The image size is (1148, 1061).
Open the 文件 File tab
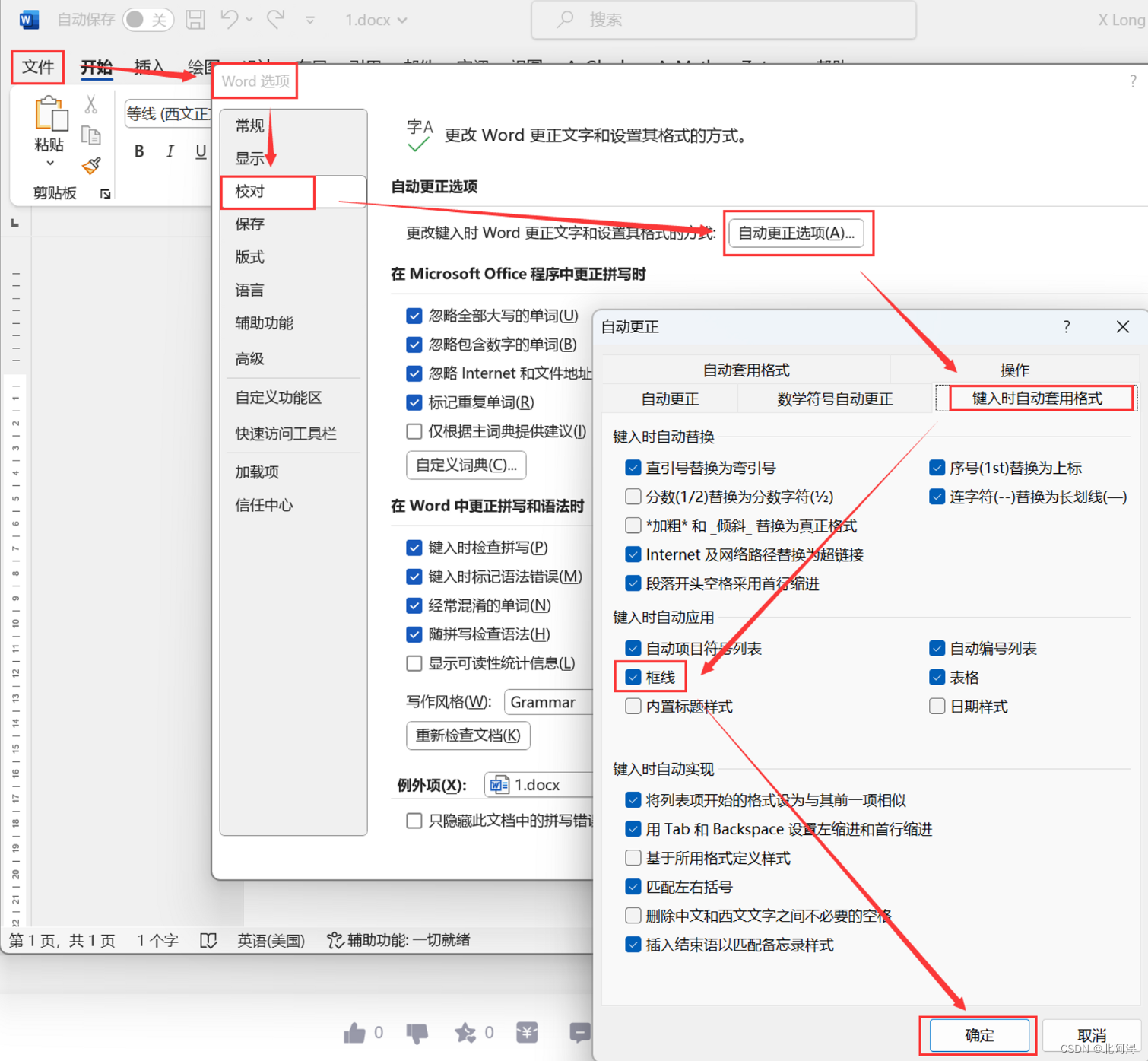38,67
